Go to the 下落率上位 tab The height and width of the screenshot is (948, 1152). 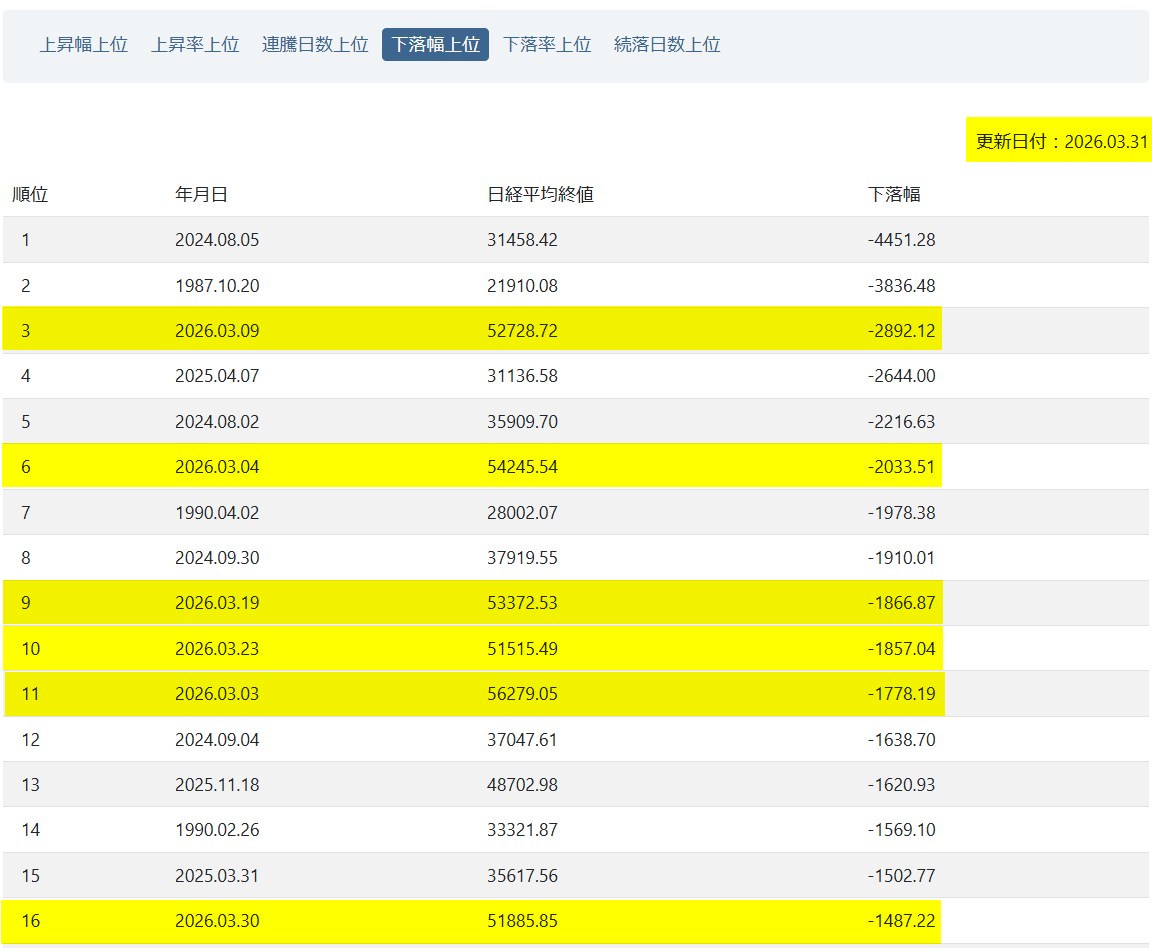coord(547,45)
